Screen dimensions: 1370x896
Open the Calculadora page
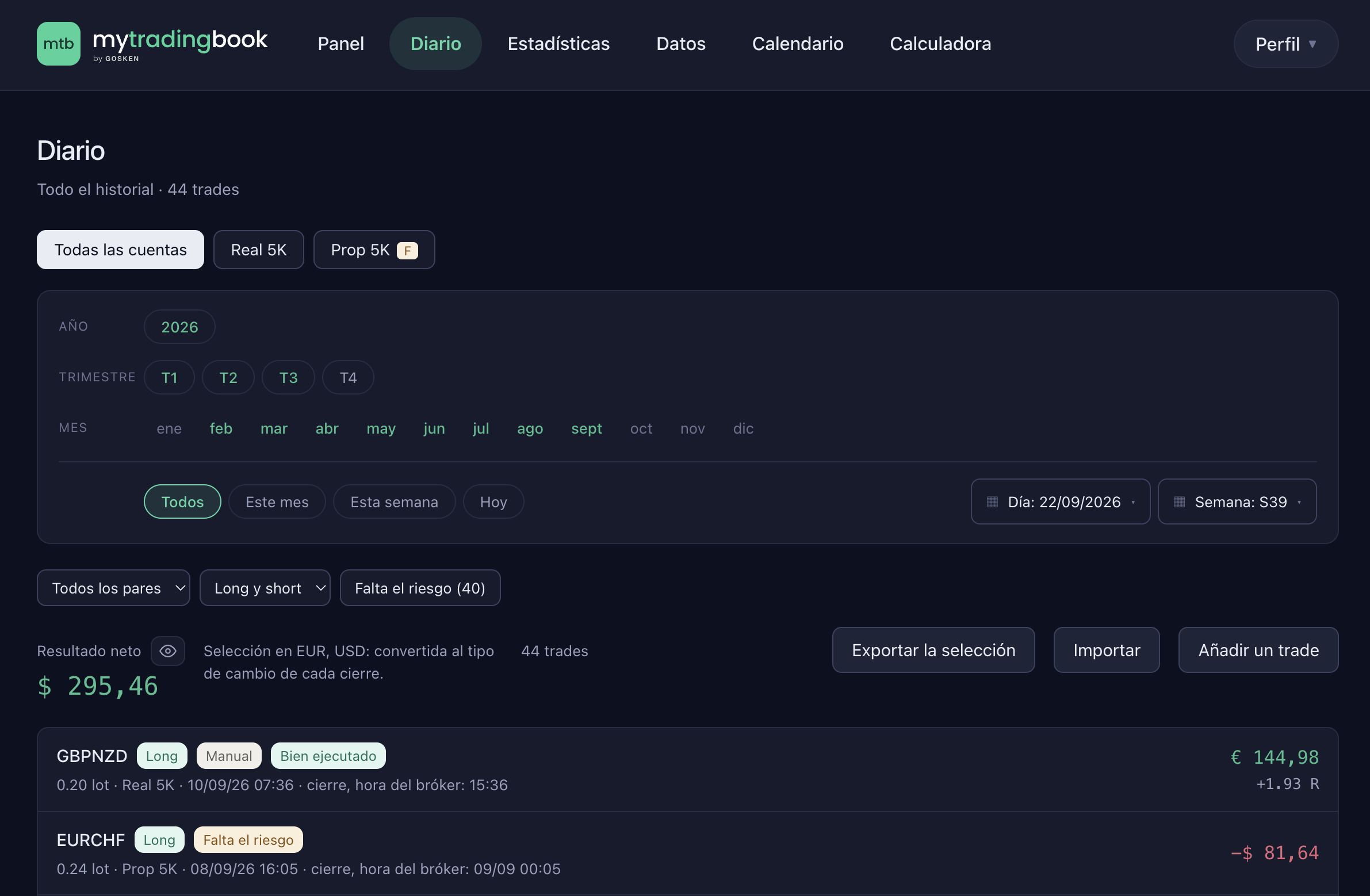(x=940, y=44)
